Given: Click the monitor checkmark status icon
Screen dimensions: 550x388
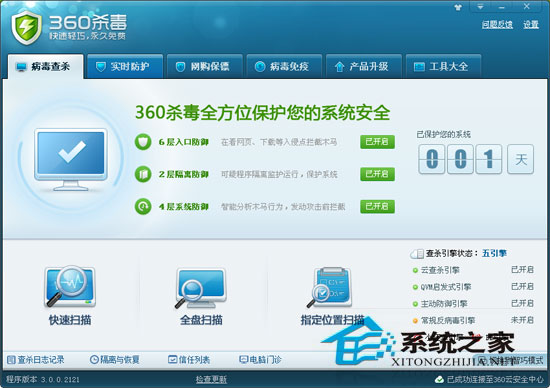Looking at the screenshot, I should (x=71, y=160).
